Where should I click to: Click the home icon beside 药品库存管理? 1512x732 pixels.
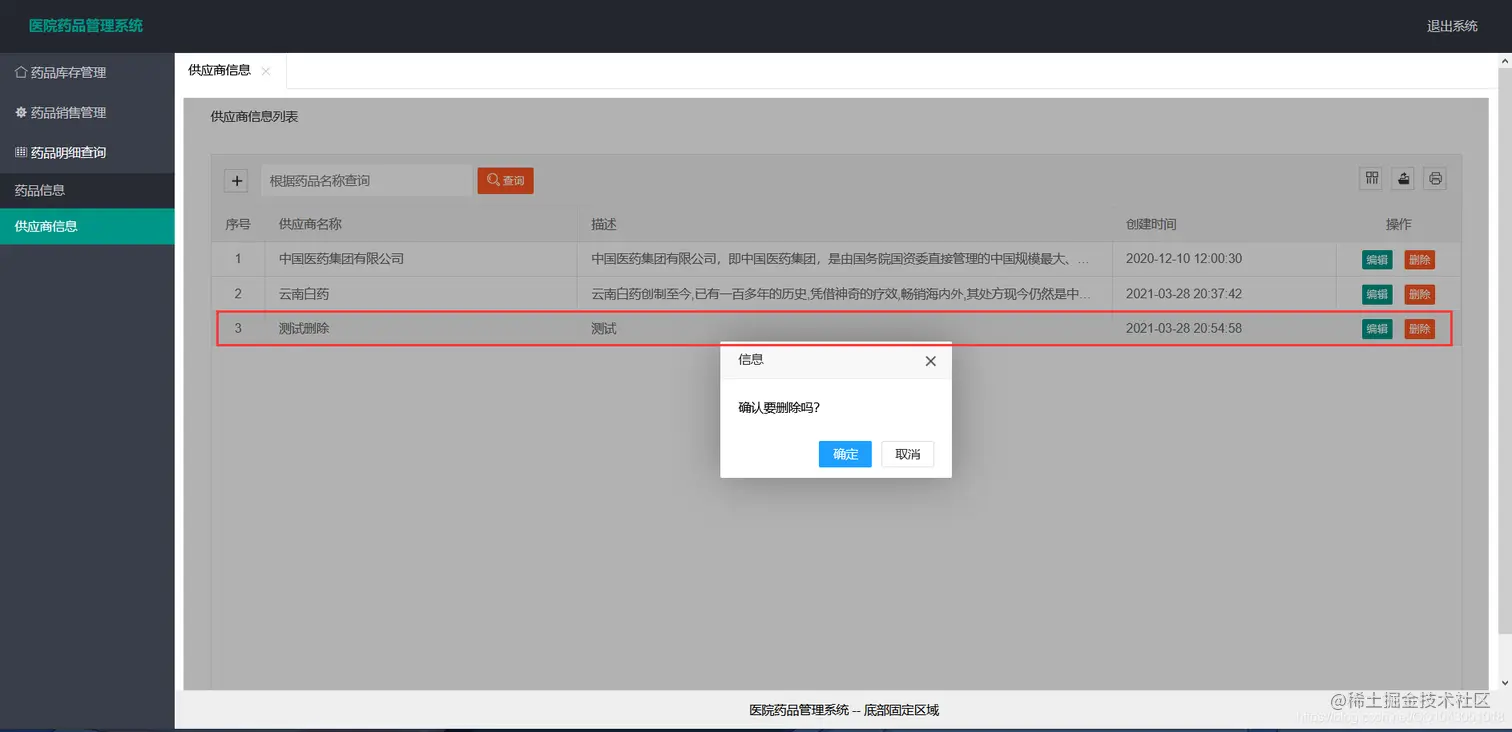click(x=24, y=71)
